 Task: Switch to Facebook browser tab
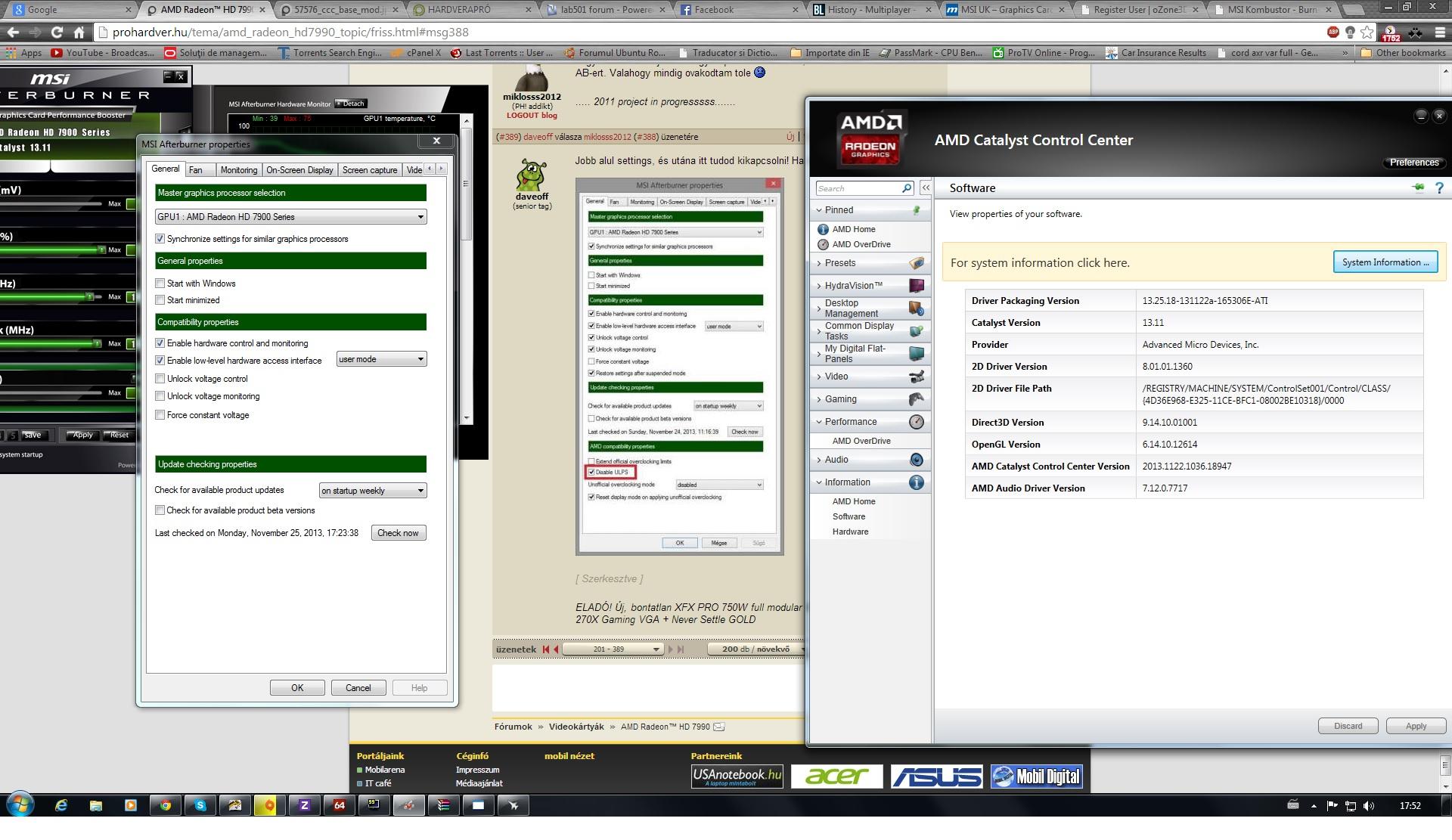tap(737, 10)
